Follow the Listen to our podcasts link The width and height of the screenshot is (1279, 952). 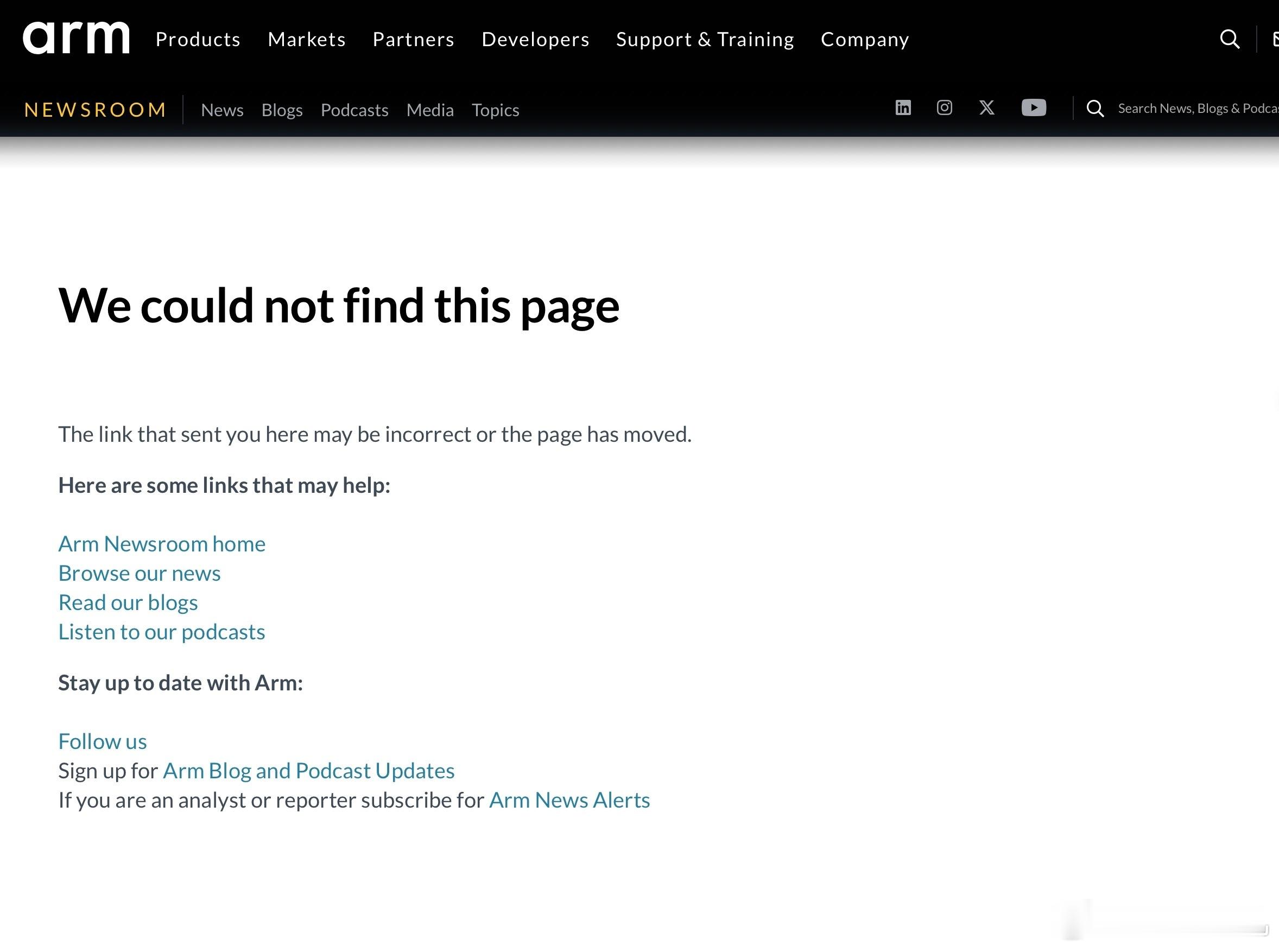tap(161, 632)
